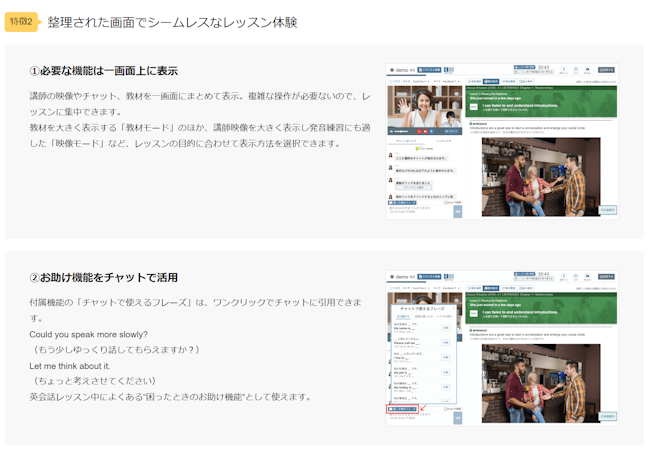Toggle Enter-to-send checkbox in section ① screenshot
Viewport: 650px width, 451px height.
click(446, 203)
